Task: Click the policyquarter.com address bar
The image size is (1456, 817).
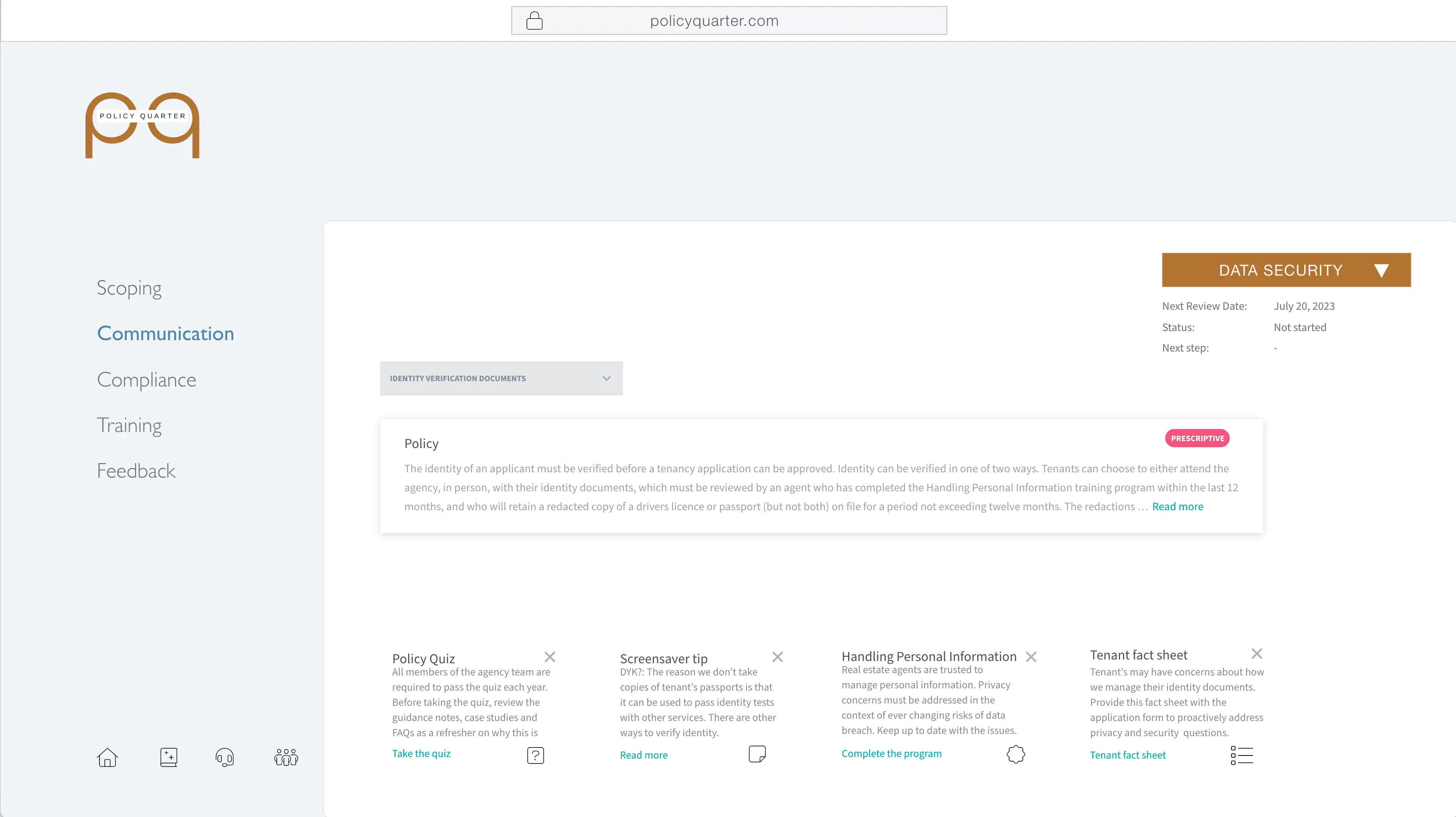Action: pos(729,21)
